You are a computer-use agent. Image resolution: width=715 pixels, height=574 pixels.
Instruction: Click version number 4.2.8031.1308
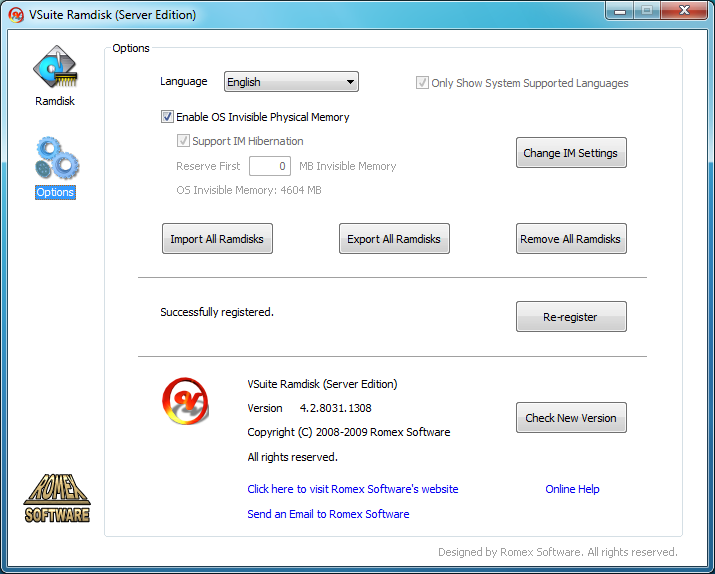(x=336, y=408)
